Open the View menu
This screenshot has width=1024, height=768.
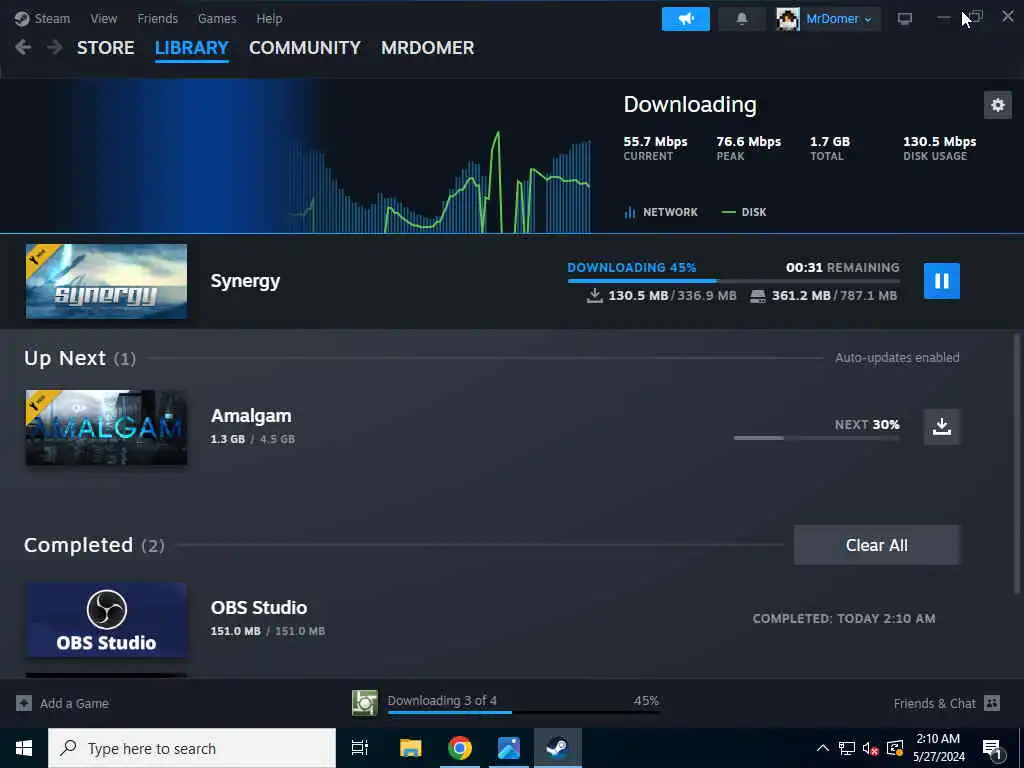click(x=104, y=18)
